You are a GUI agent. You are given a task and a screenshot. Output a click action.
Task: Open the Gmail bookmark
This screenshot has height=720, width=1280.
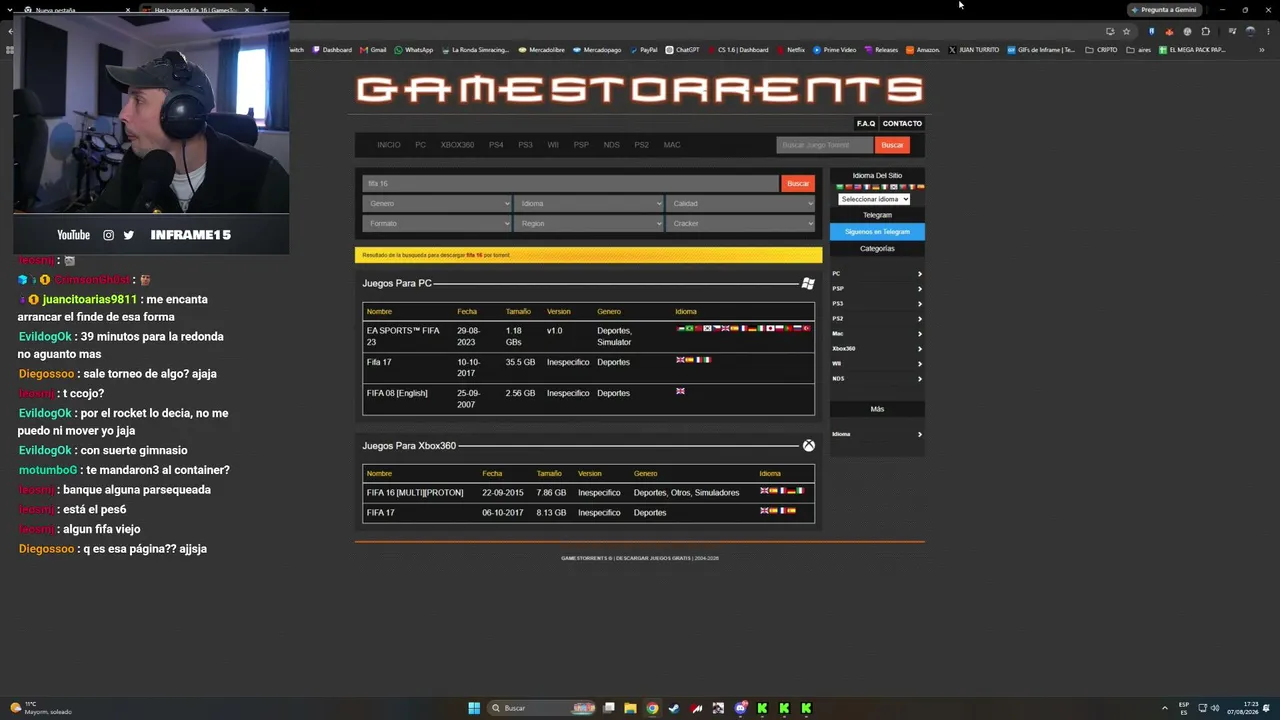click(374, 50)
